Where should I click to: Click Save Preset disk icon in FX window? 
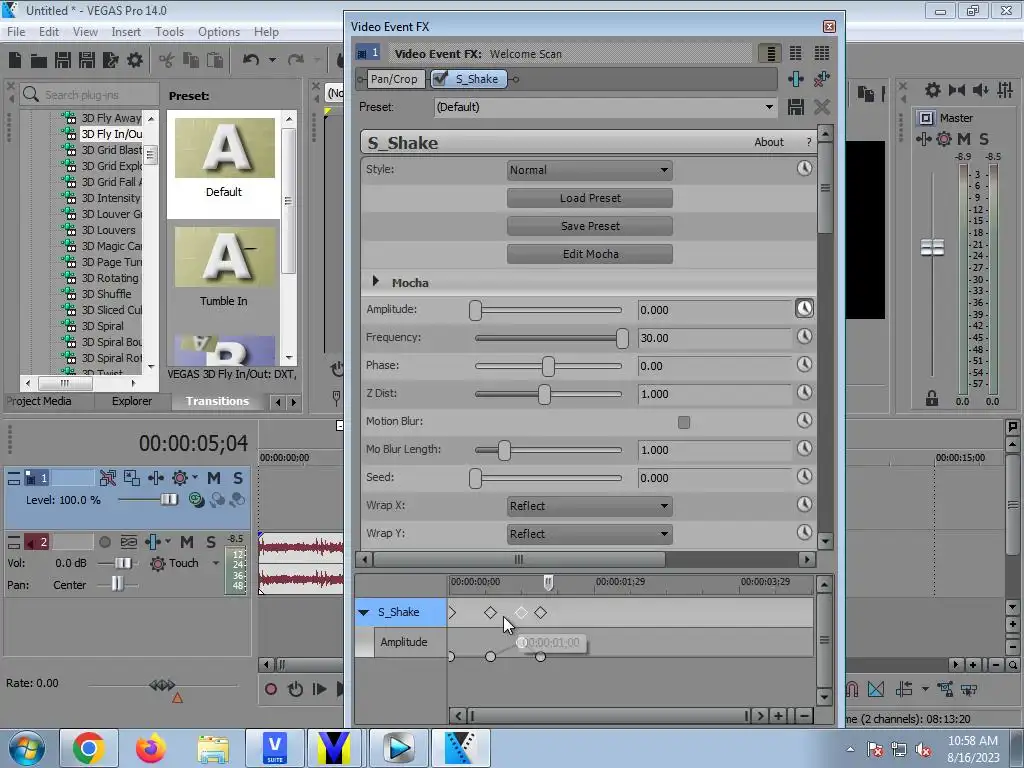point(795,107)
